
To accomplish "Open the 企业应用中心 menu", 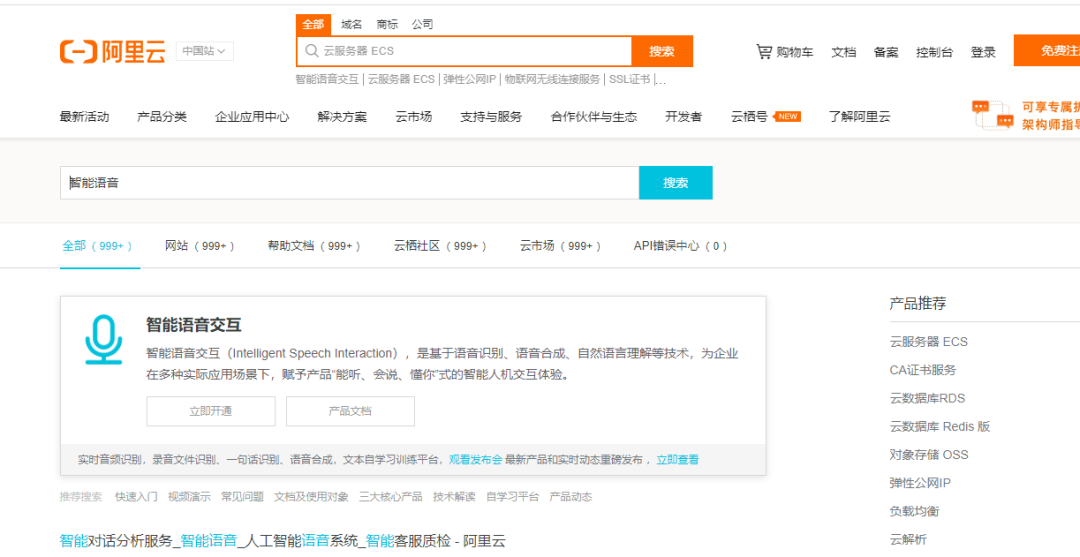I will click(x=252, y=117).
